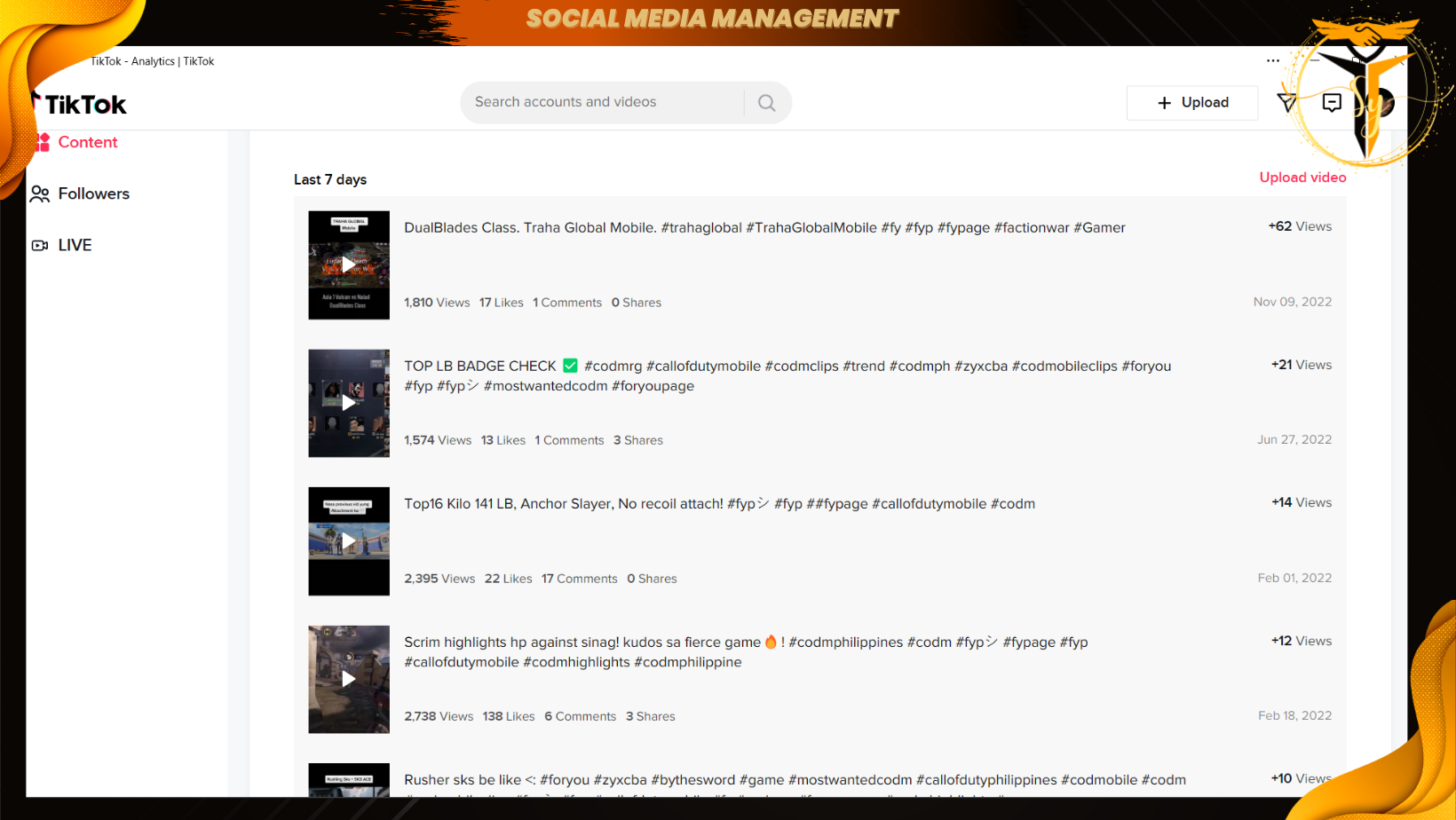Click the search magnifier icon
1456x820 pixels.
767,103
